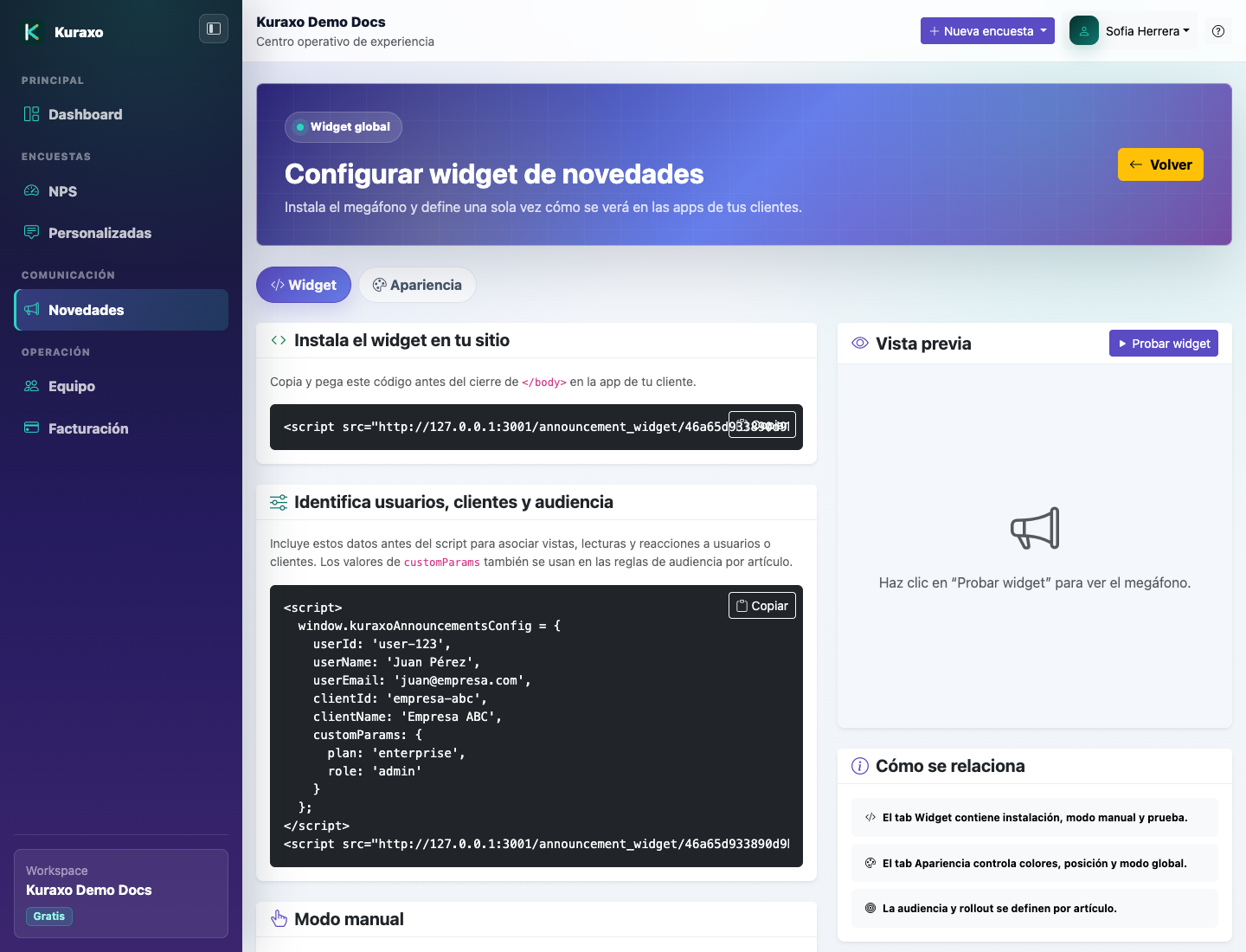
Task: Click the palette icon on Apariencia tab
Action: 379,285
